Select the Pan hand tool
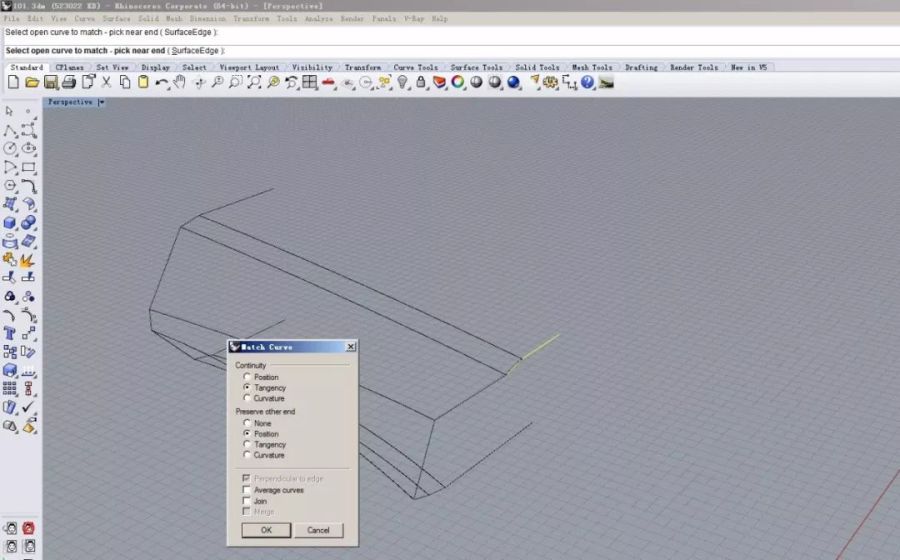Screen dimensions: 900x560 (179, 82)
